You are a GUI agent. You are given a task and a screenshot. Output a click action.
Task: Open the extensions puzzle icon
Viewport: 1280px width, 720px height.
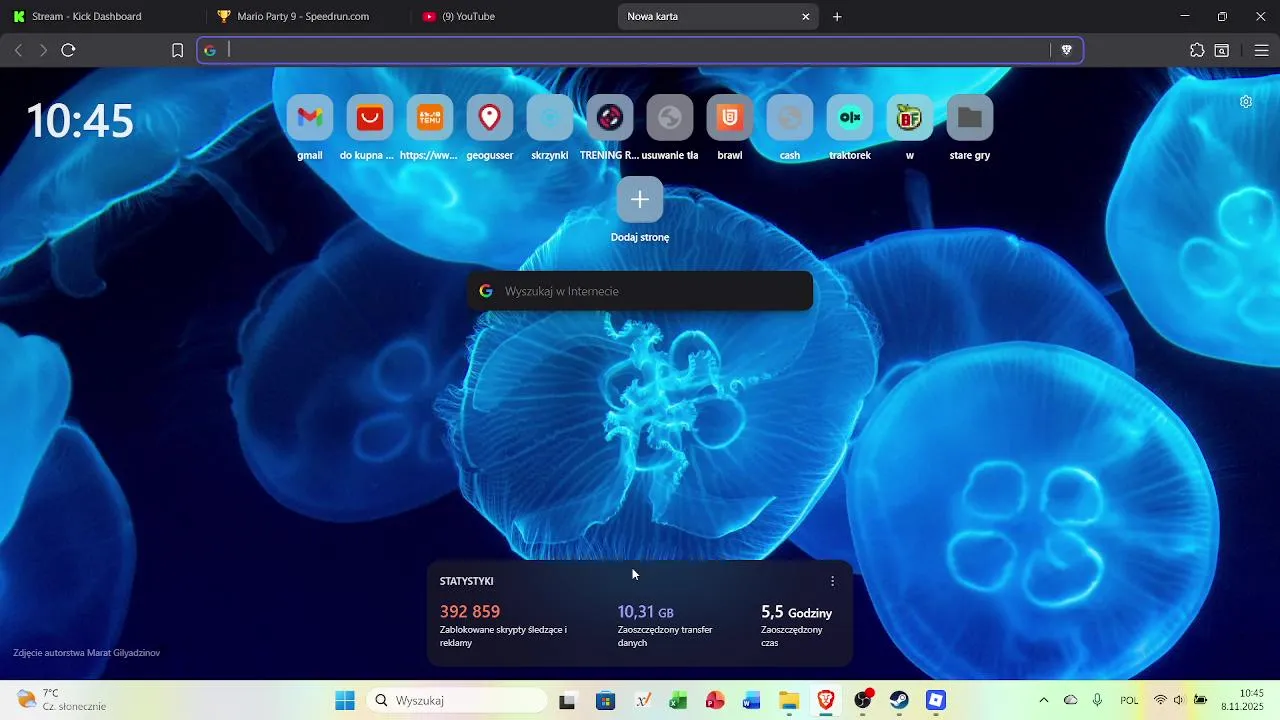coord(1197,50)
